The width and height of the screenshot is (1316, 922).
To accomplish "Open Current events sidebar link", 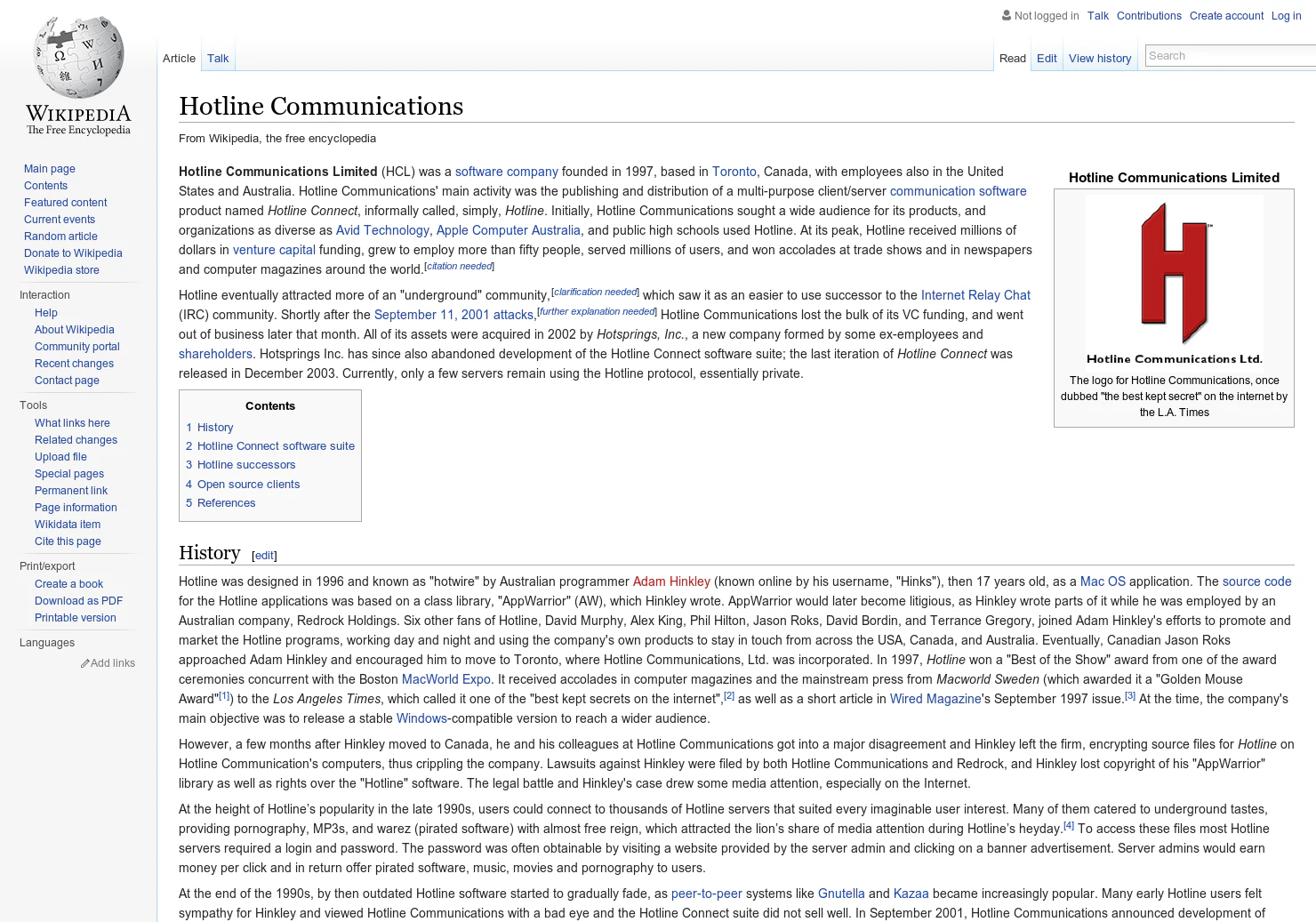I will (60, 220).
